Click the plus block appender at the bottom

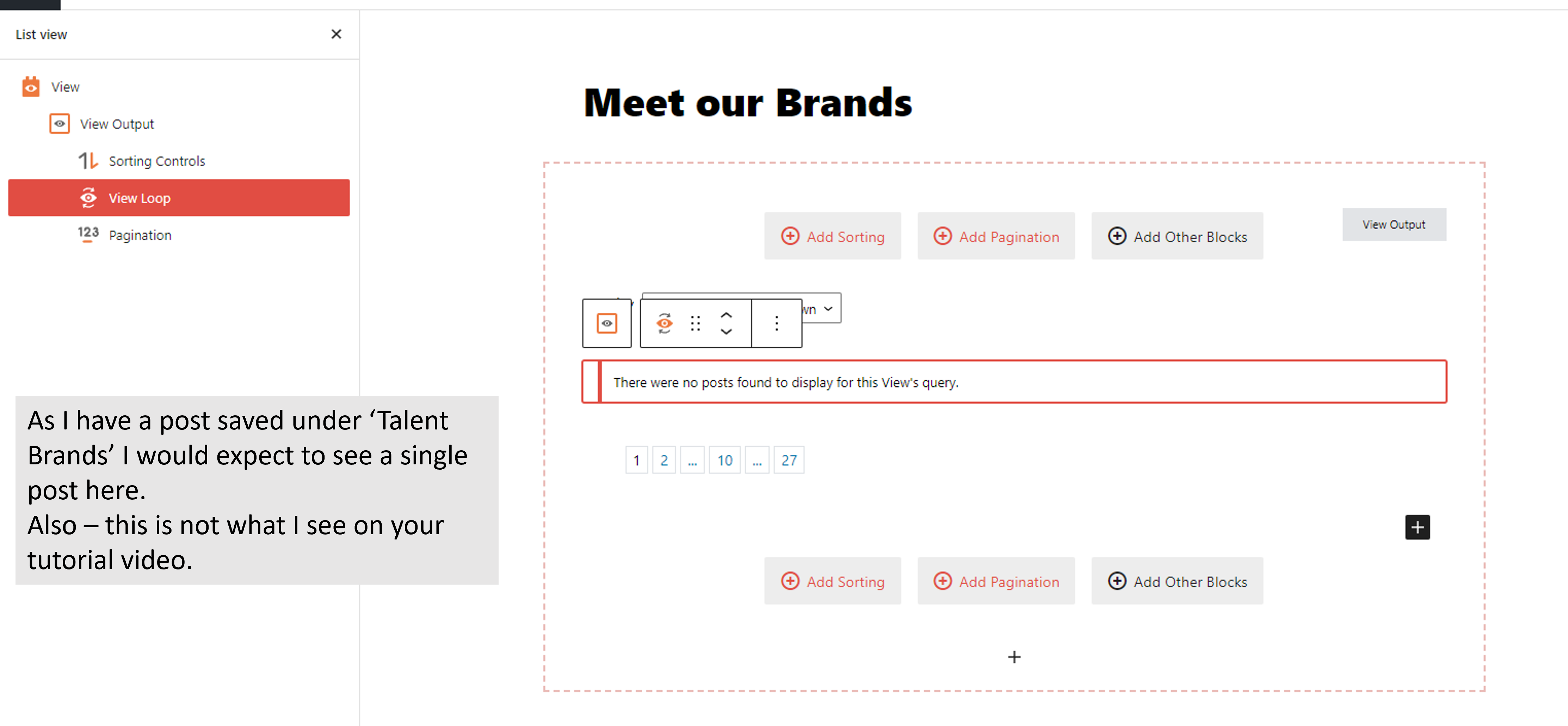tap(1014, 657)
